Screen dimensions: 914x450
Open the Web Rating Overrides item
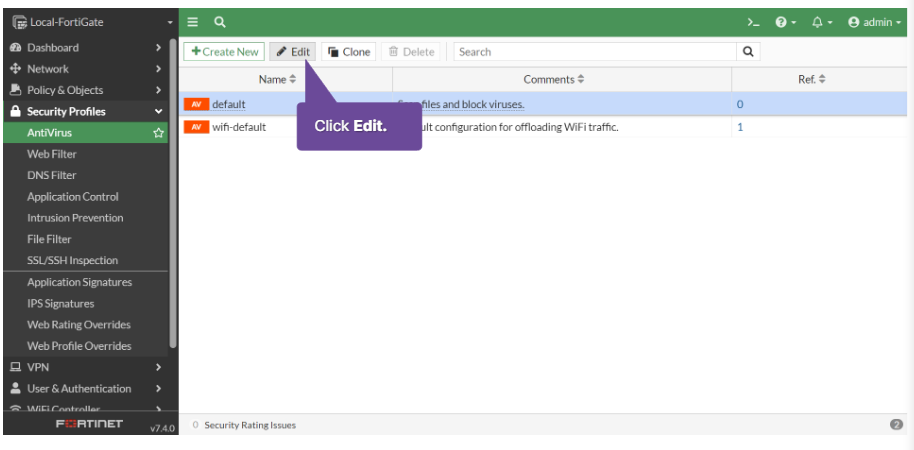(x=79, y=325)
